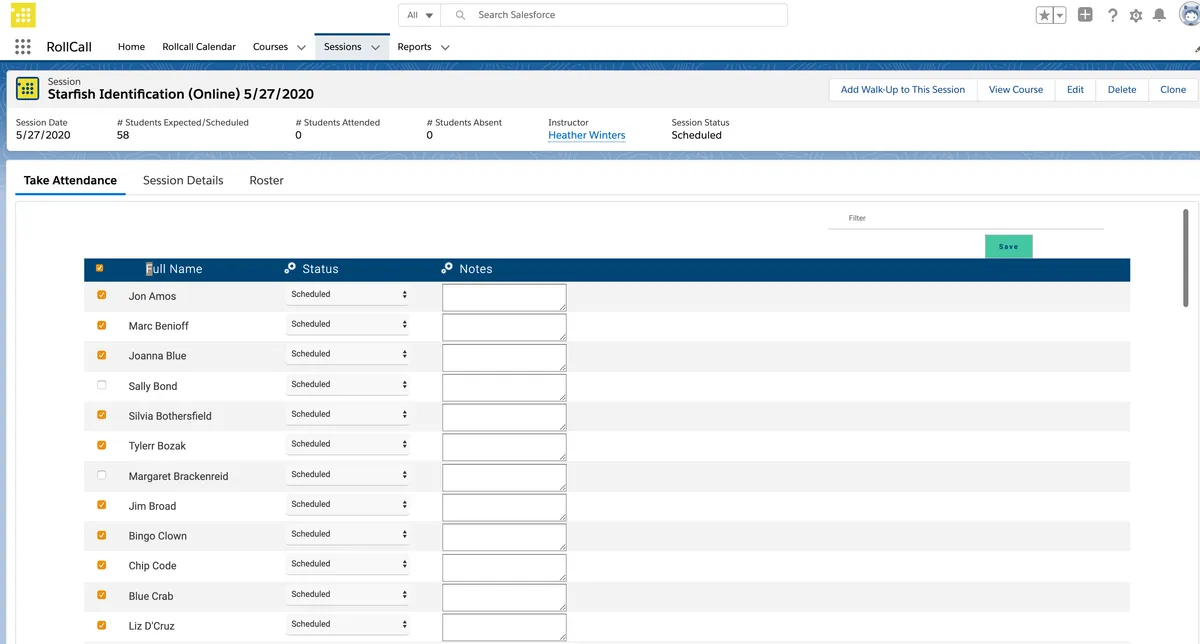The height and width of the screenshot is (644, 1200).
Task: Check the Margaret Brackenreid checkbox
Action: (102, 475)
